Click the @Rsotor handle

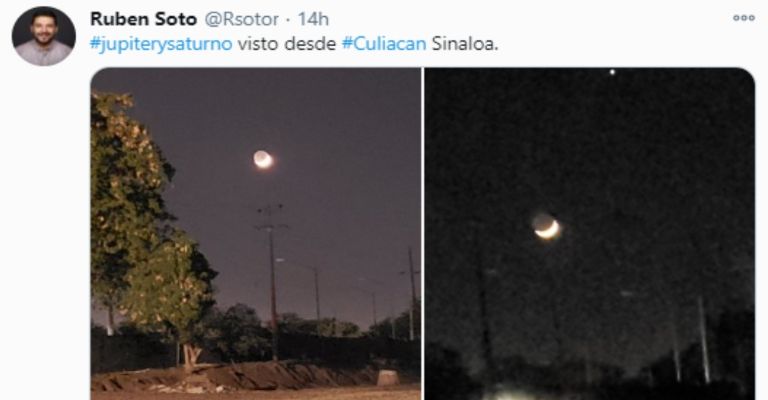pos(241,19)
